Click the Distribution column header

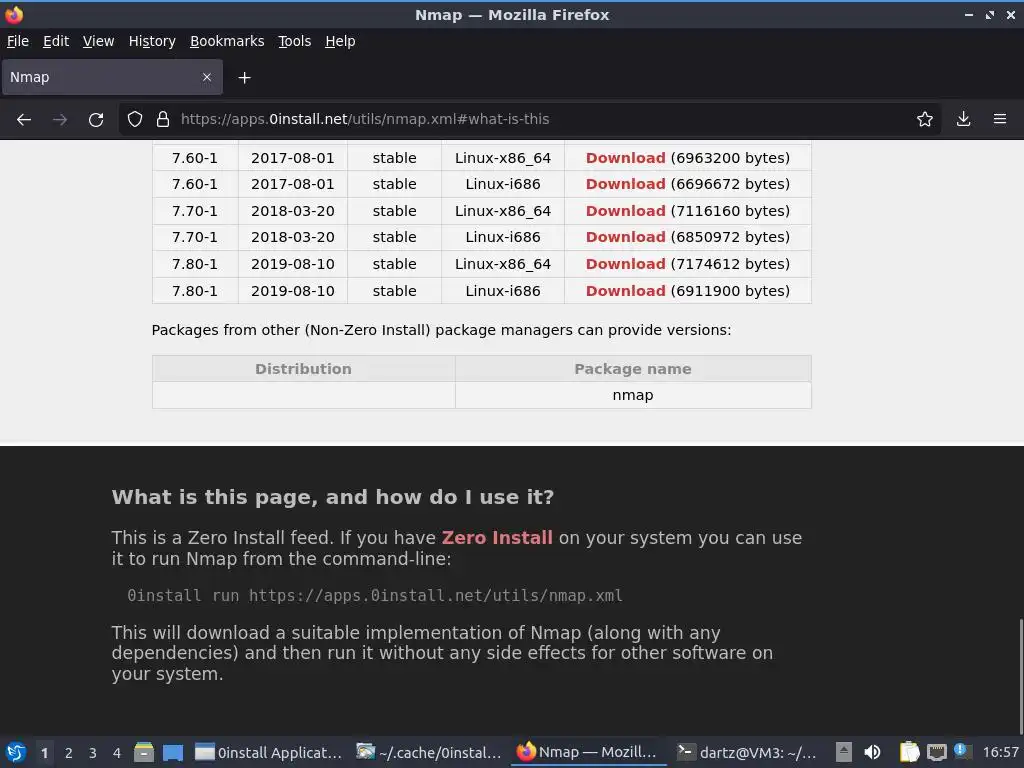click(303, 369)
